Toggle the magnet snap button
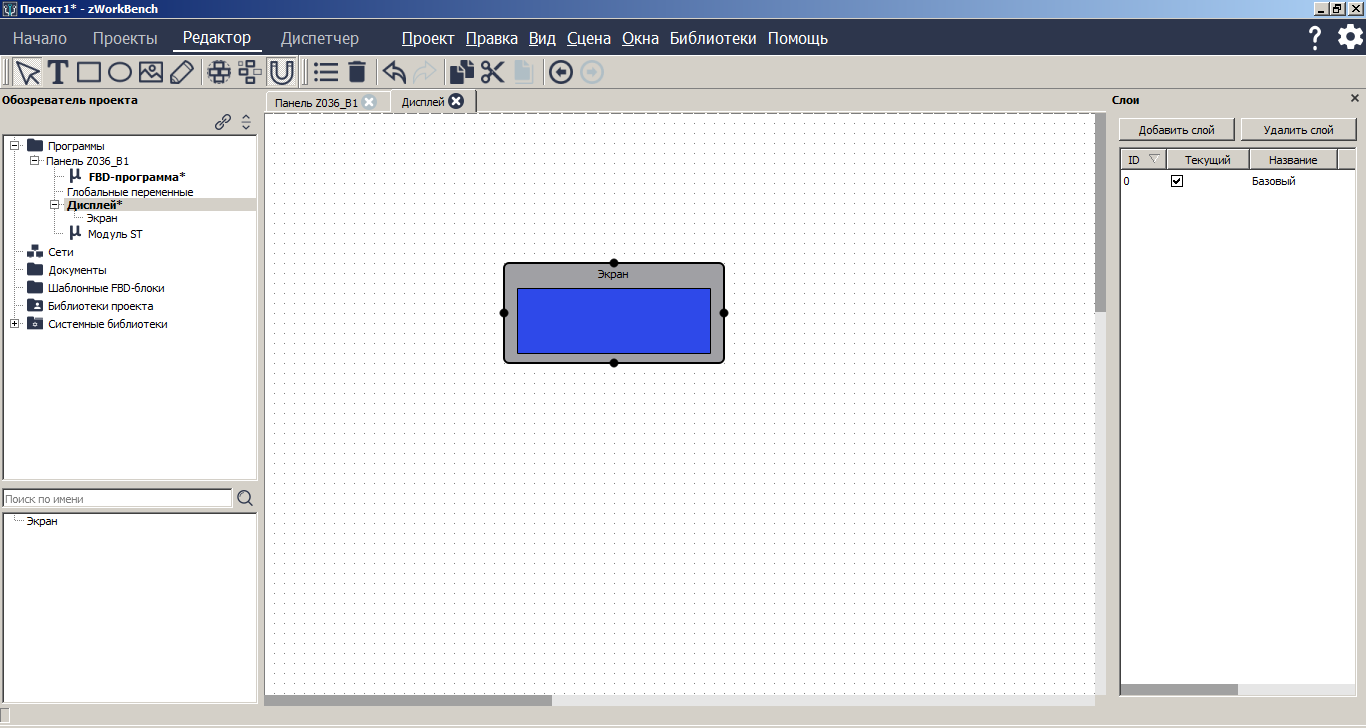This screenshot has height=728, width=1367. [282, 72]
